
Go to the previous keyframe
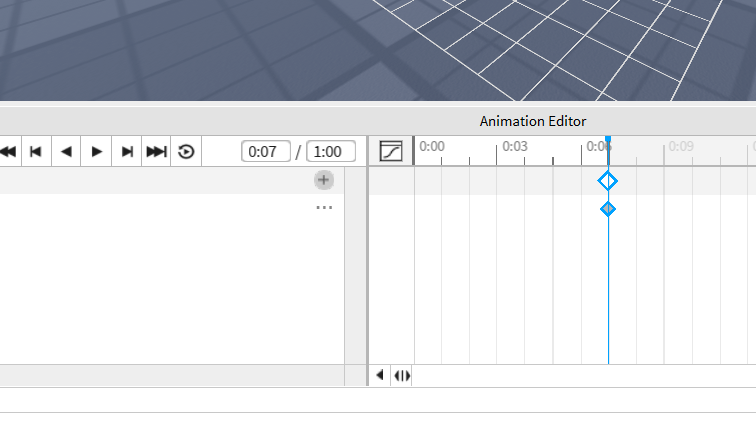(36, 152)
